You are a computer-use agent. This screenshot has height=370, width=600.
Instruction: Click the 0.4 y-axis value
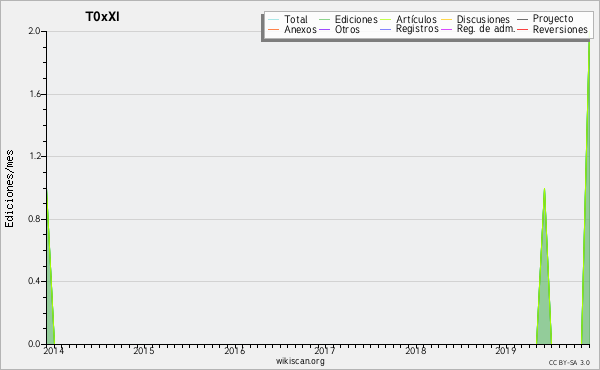(x=34, y=281)
